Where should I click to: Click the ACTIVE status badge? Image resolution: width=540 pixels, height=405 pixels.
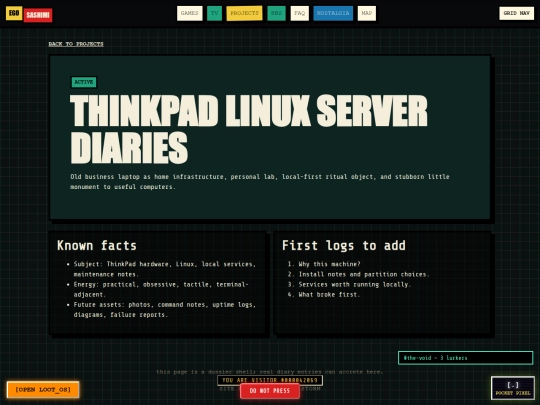[84, 82]
